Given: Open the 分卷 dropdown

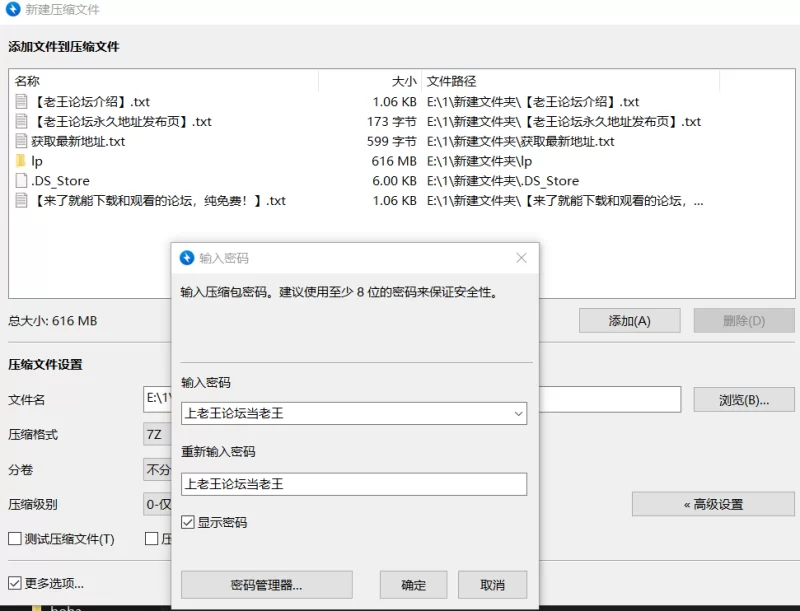Looking at the screenshot, I should pos(157,470).
